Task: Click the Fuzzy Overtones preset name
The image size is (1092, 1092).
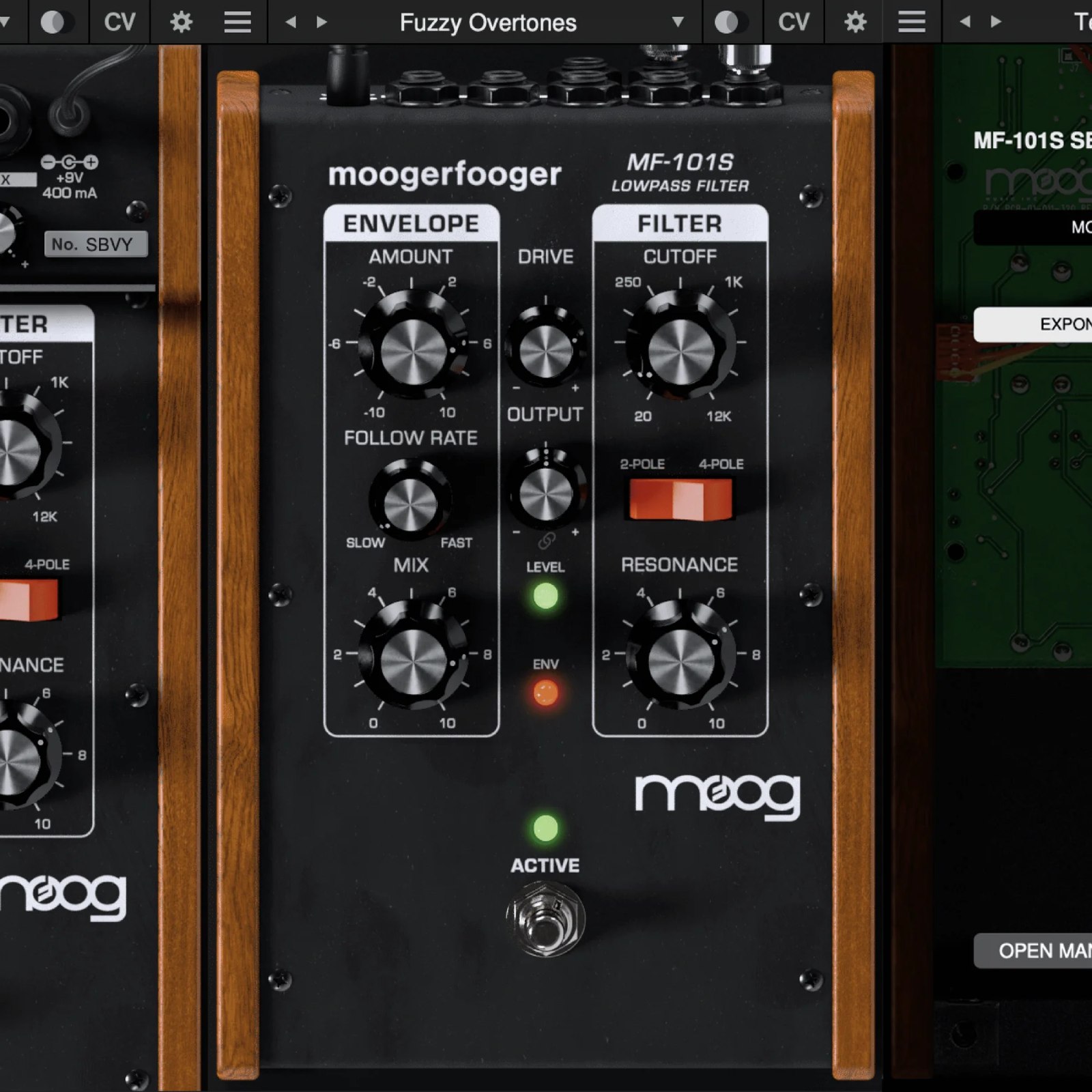Action: point(487,23)
